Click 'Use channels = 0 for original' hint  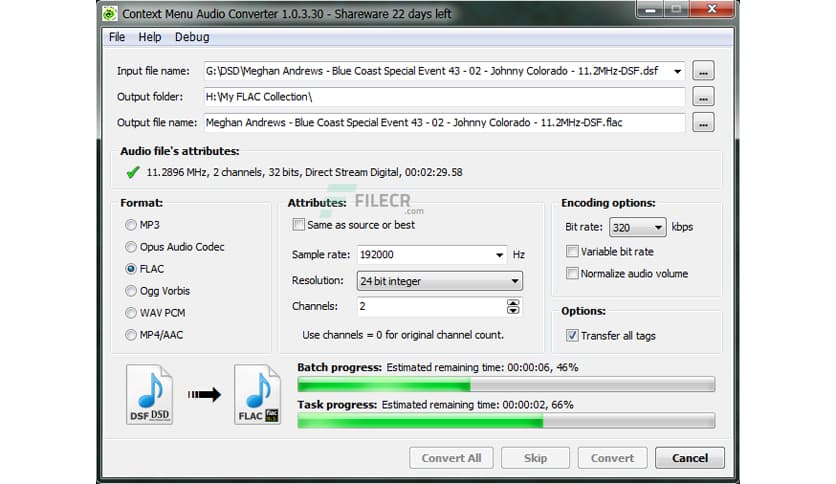tap(403, 335)
